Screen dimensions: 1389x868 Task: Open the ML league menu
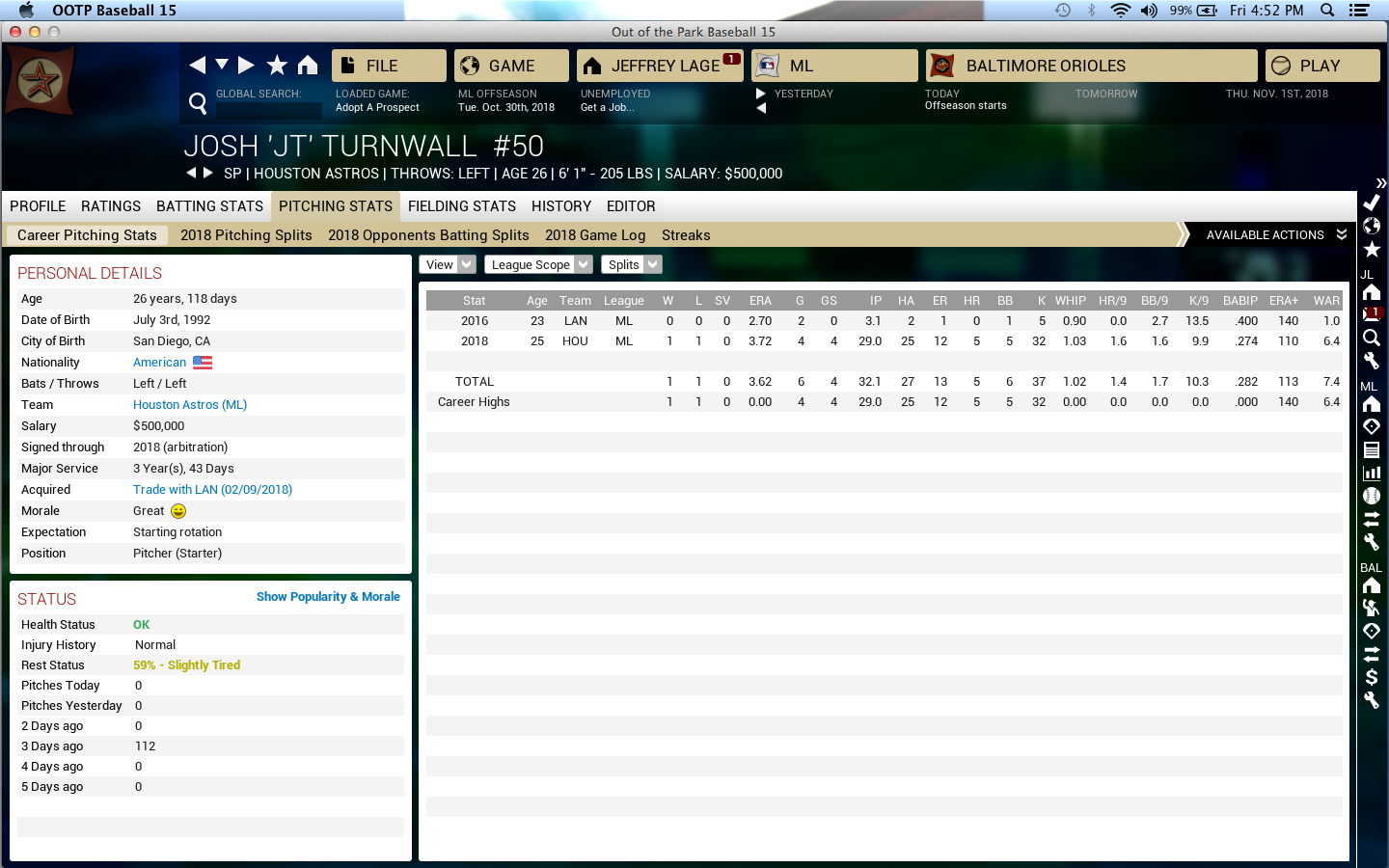click(834, 66)
